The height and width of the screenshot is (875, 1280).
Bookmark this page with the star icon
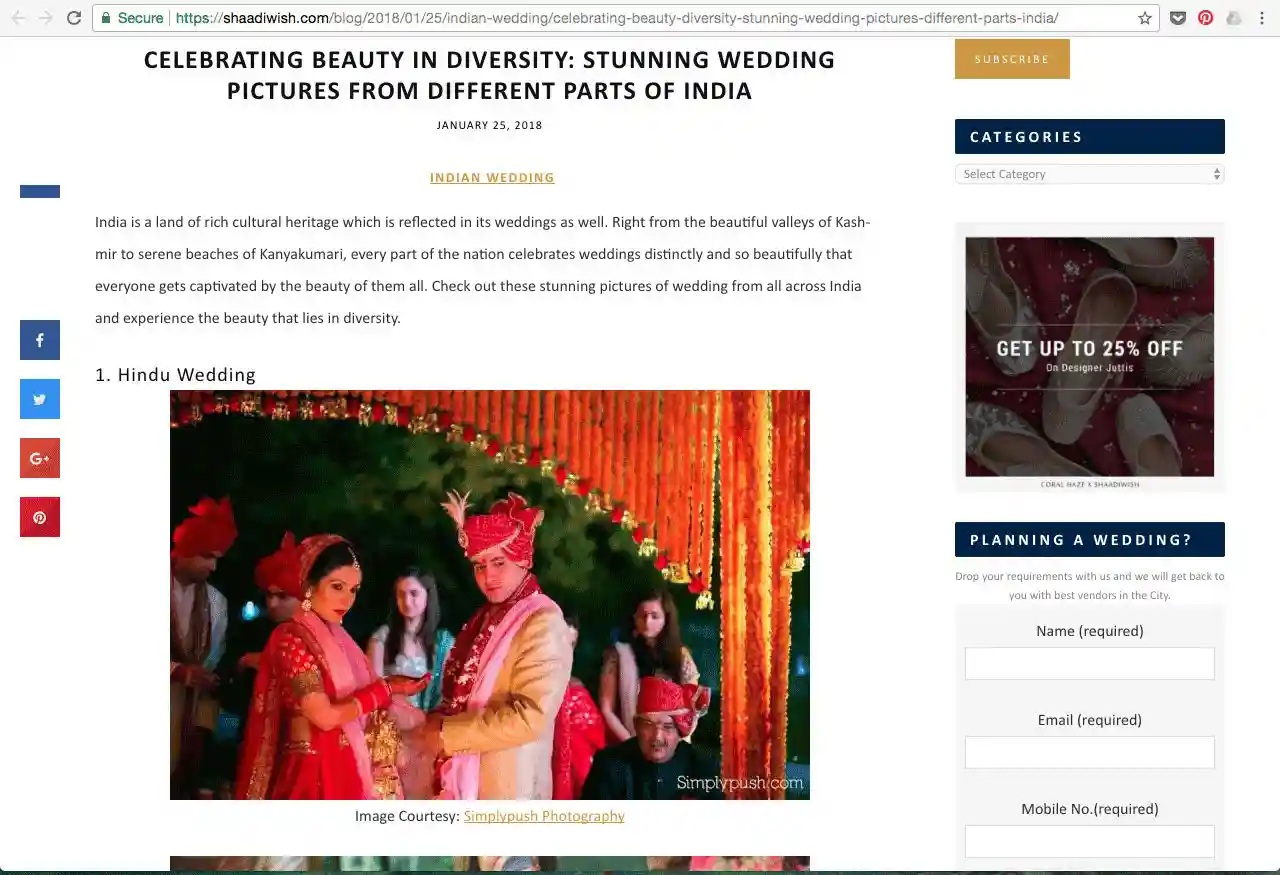coord(1145,18)
